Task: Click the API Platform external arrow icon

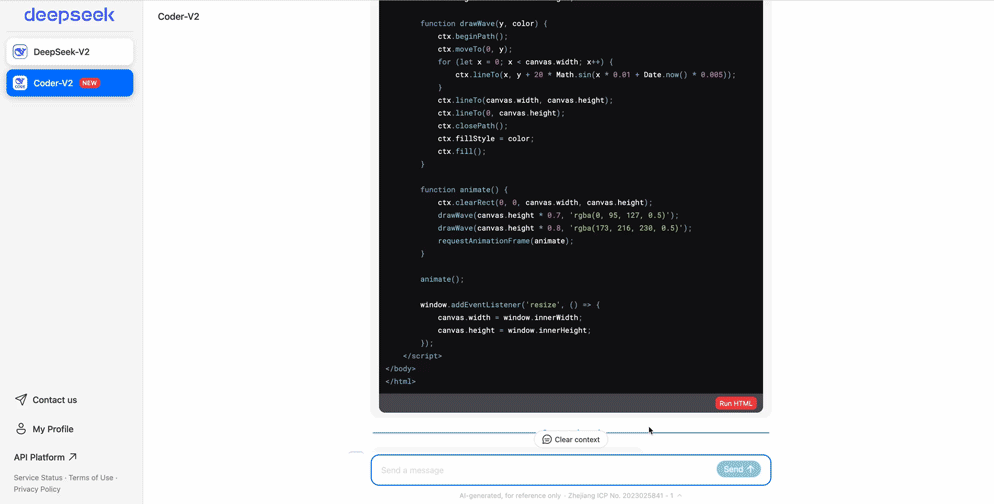Action: [73, 457]
